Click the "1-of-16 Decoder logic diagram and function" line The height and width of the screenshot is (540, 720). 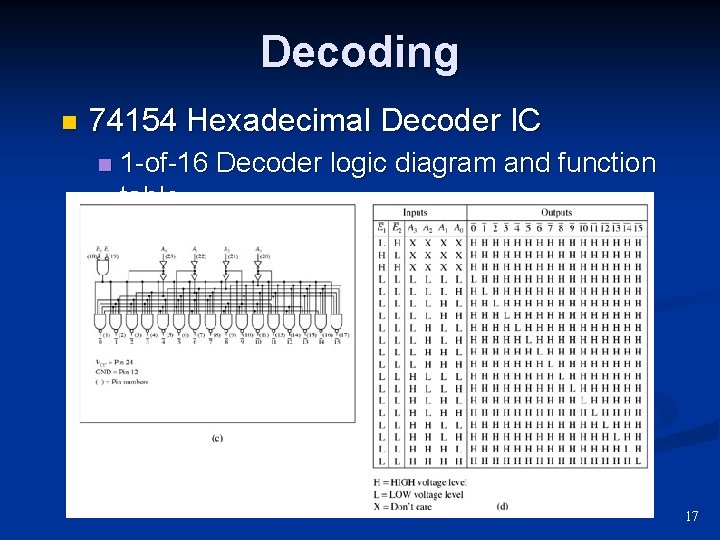(x=388, y=163)
